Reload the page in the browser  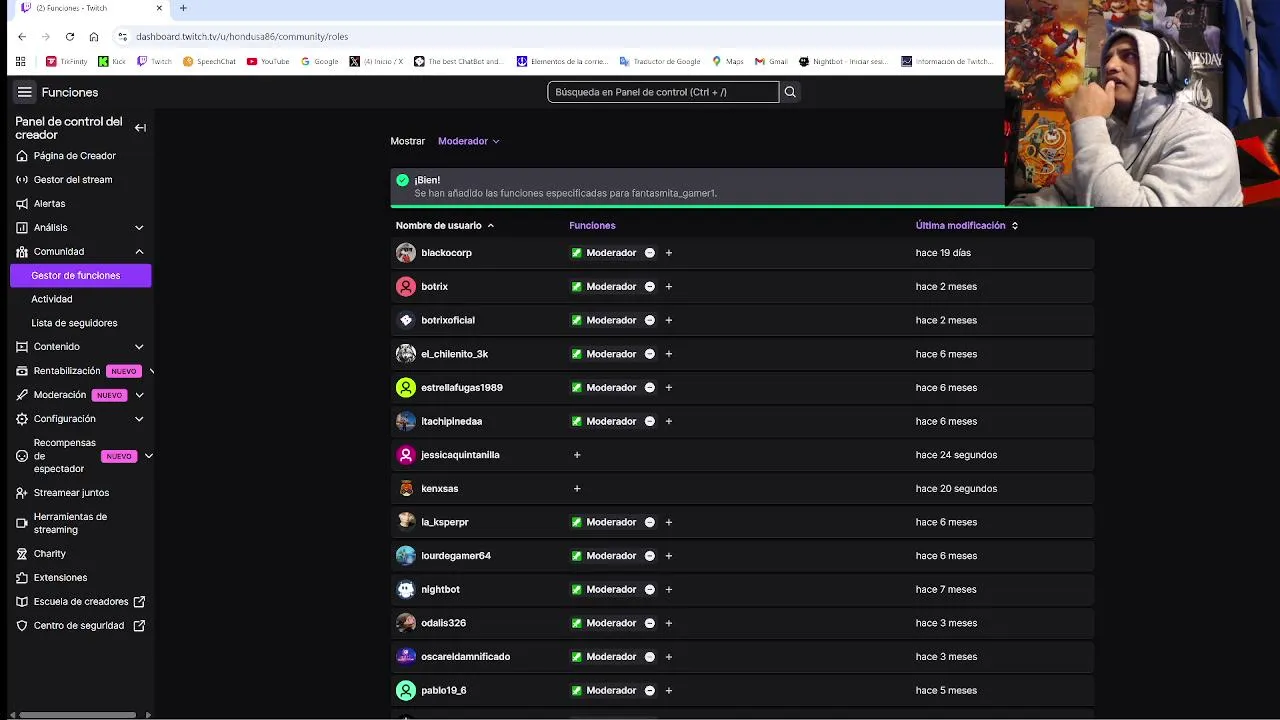pyautogui.click(x=70, y=37)
